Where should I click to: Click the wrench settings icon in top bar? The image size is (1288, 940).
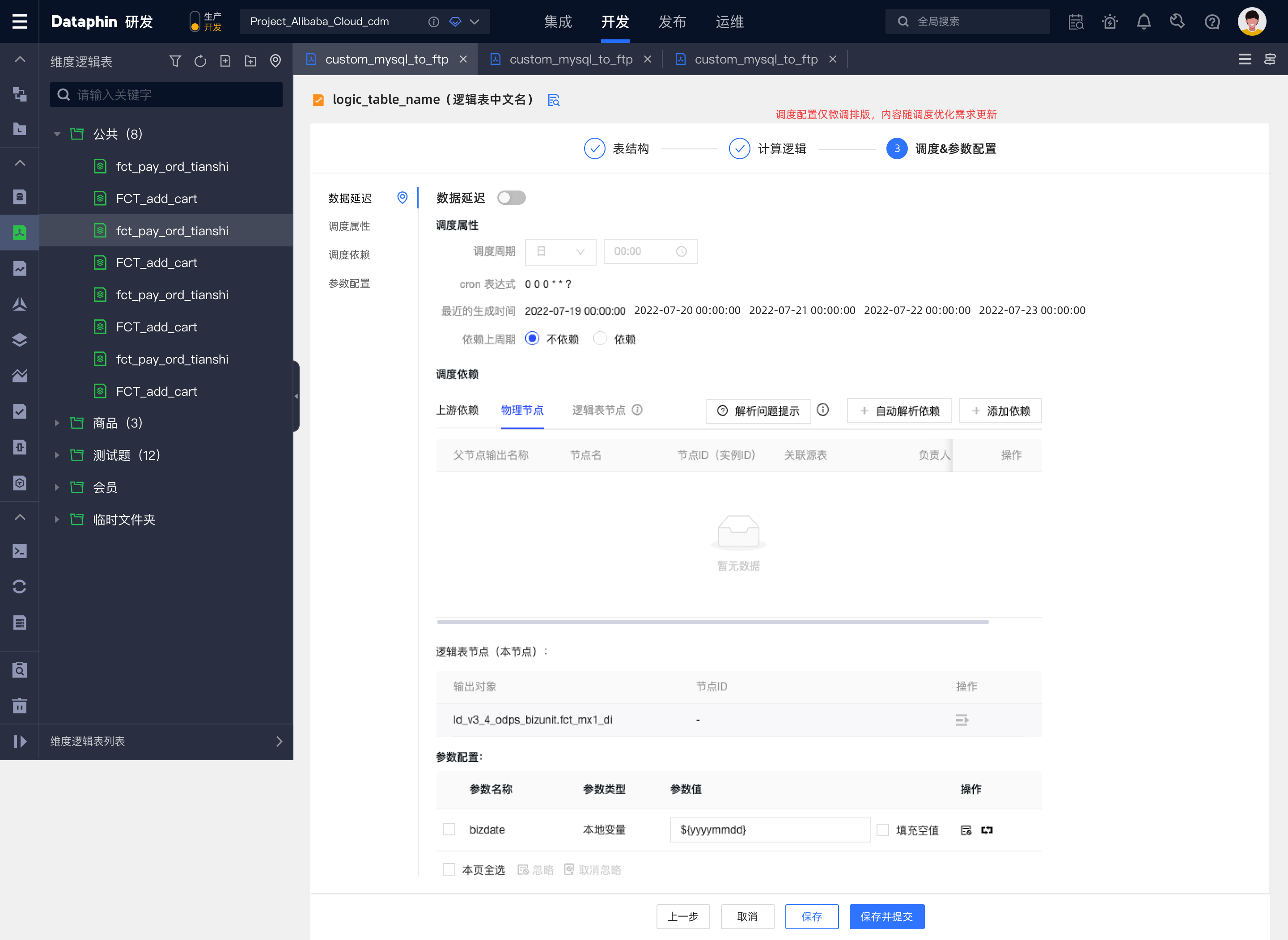[1178, 21]
